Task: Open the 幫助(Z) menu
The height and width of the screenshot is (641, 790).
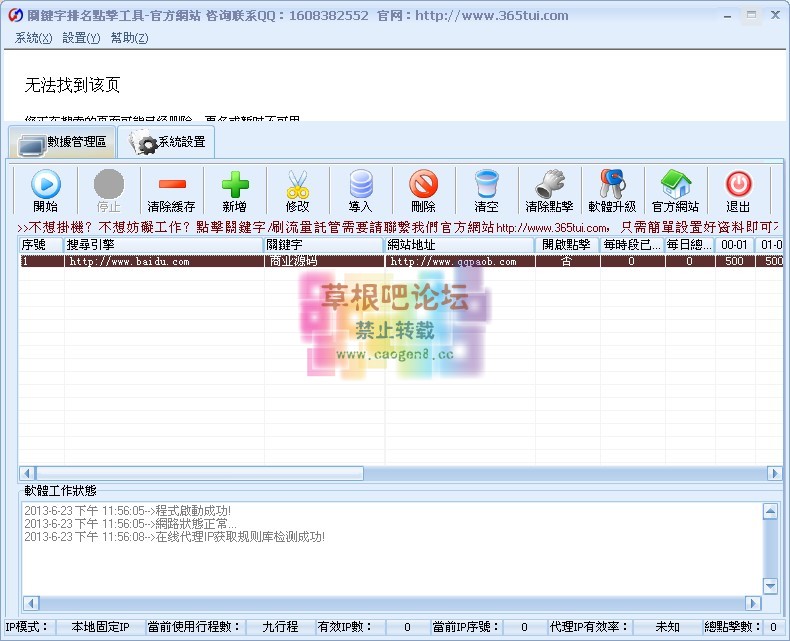Action: (129, 38)
